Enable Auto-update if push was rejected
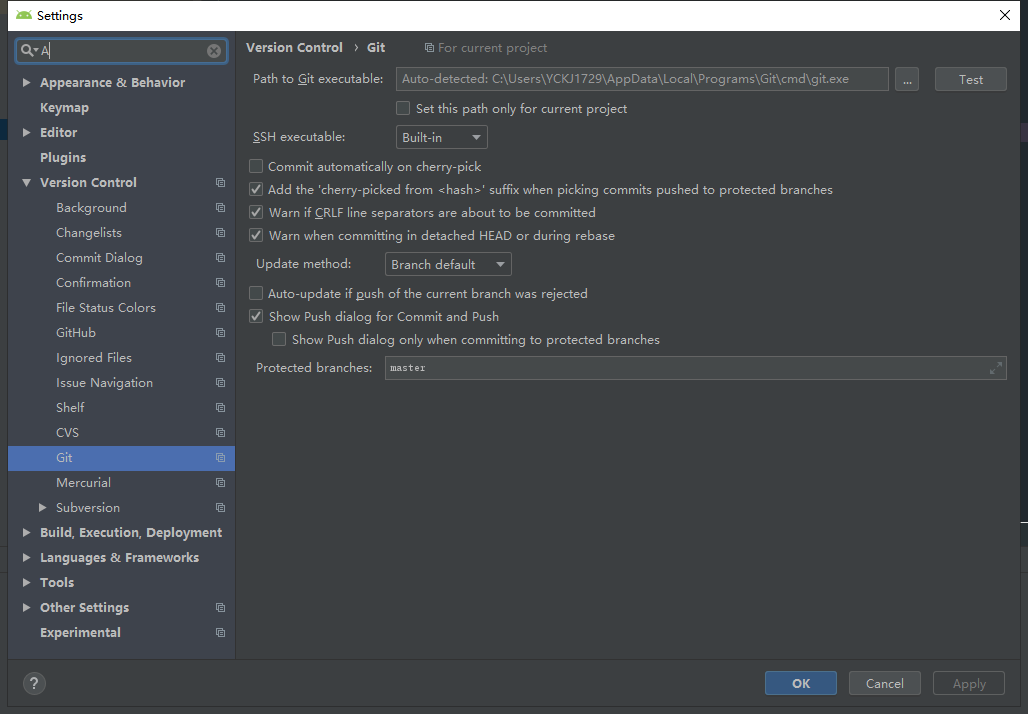Image resolution: width=1028 pixels, height=714 pixels. (x=256, y=293)
